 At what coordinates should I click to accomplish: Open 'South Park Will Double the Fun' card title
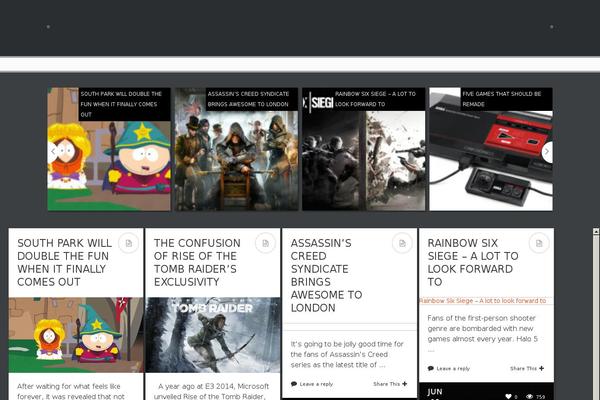coord(65,263)
